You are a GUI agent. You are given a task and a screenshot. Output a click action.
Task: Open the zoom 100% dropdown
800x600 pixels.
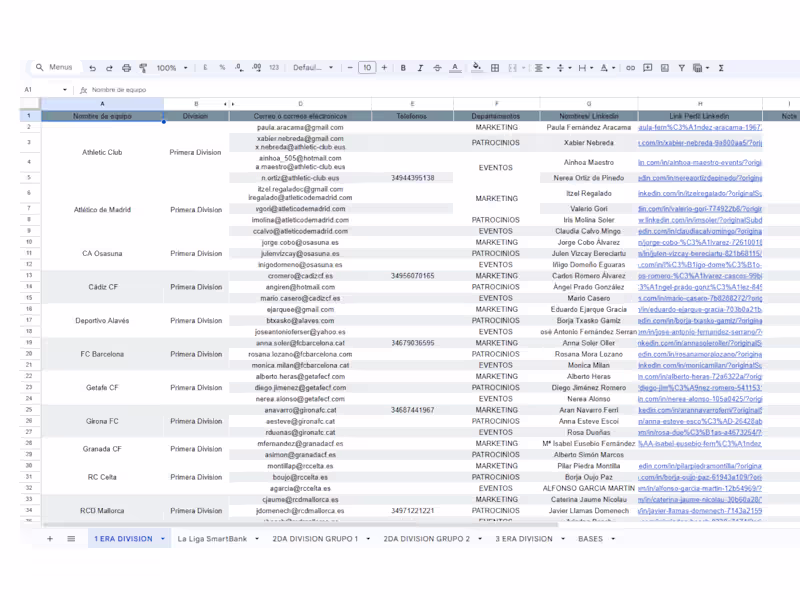coord(172,68)
